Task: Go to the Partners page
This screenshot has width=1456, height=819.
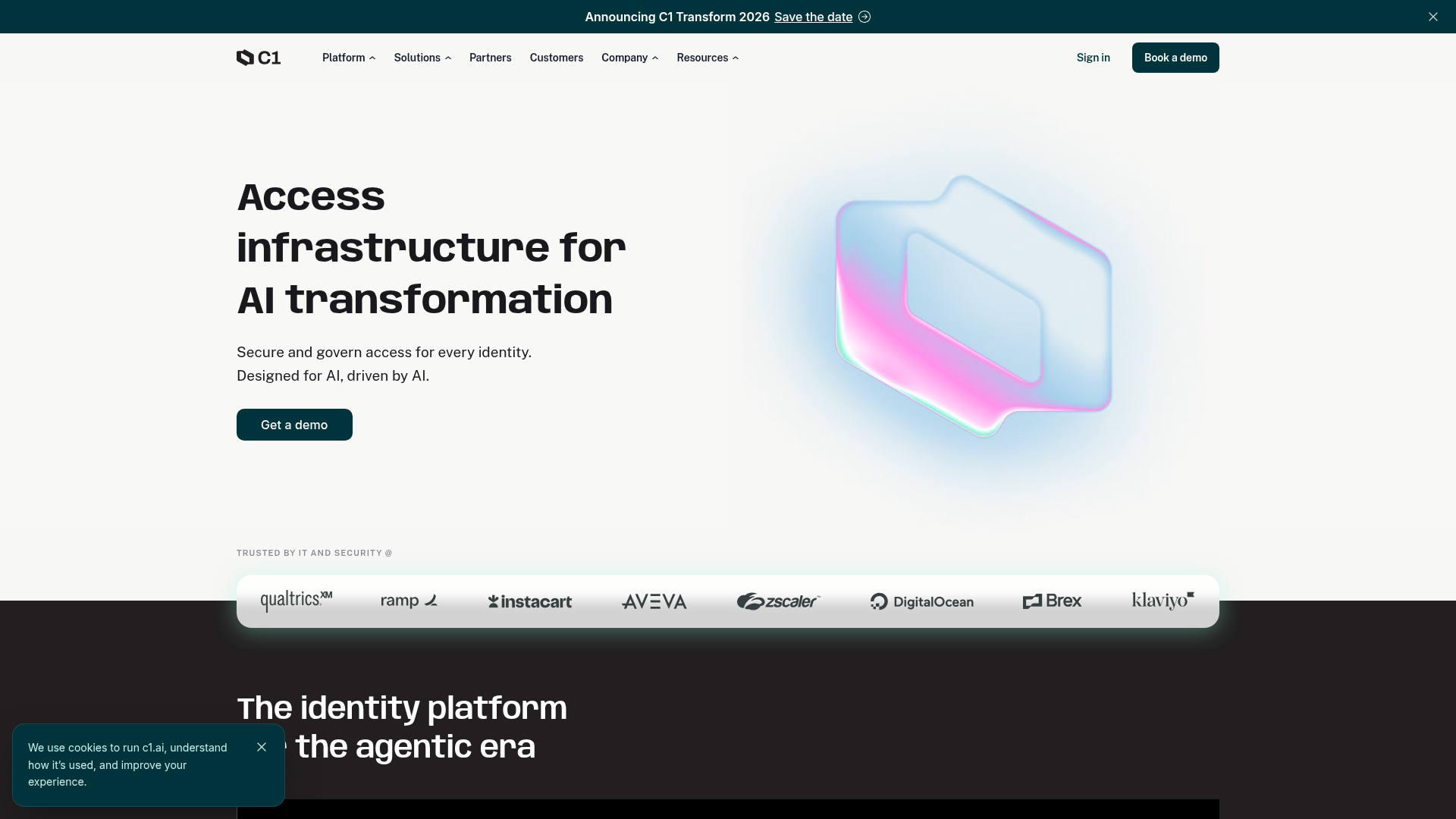Action: pyautogui.click(x=491, y=58)
